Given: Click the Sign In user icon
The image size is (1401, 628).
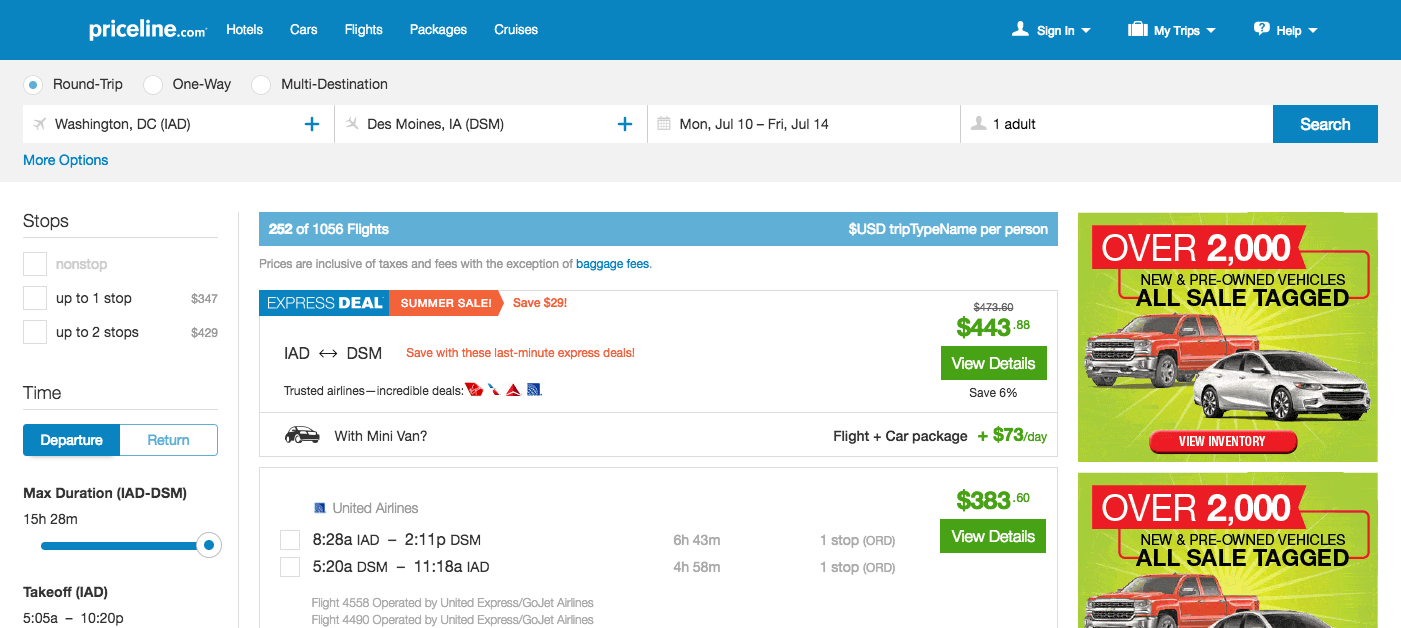Looking at the screenshot, I should [x=1020, y=29].
